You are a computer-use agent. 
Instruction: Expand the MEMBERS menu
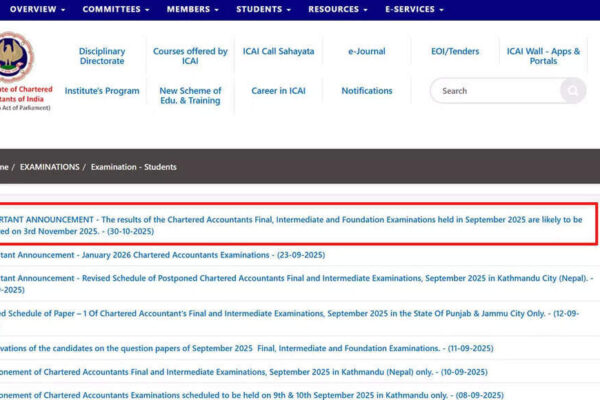[x=192, y=9]
